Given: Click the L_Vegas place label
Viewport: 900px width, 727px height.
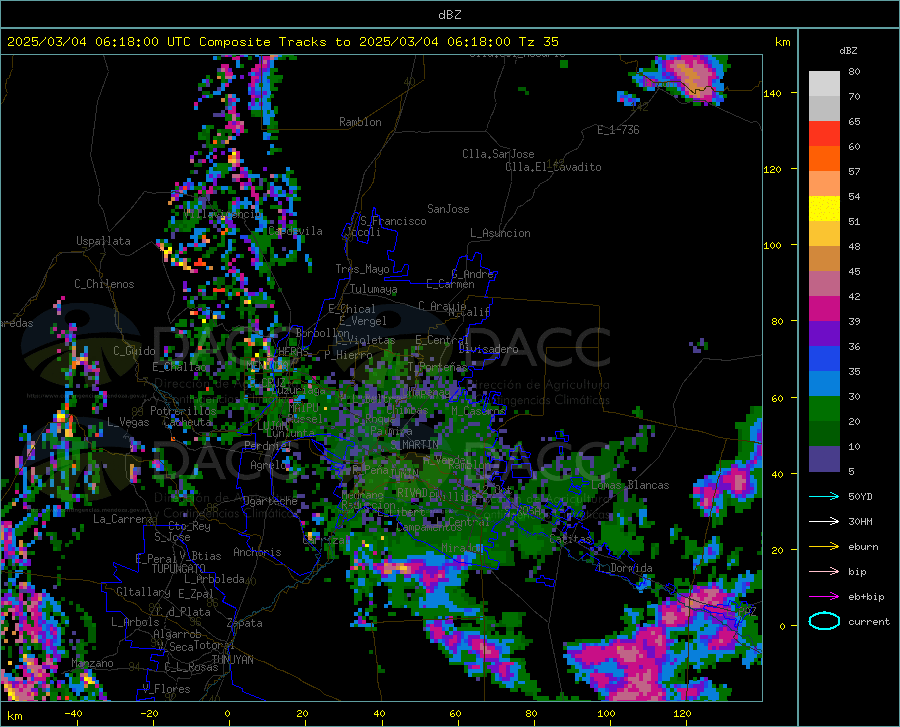Looking at the screenshot, I should click(128, 422).
